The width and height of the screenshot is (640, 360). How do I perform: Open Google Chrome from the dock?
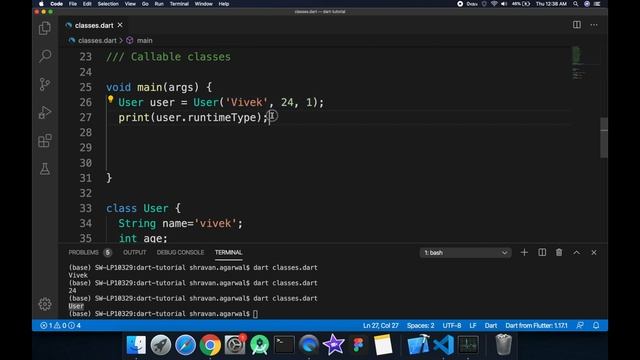[x=210, y=345]
